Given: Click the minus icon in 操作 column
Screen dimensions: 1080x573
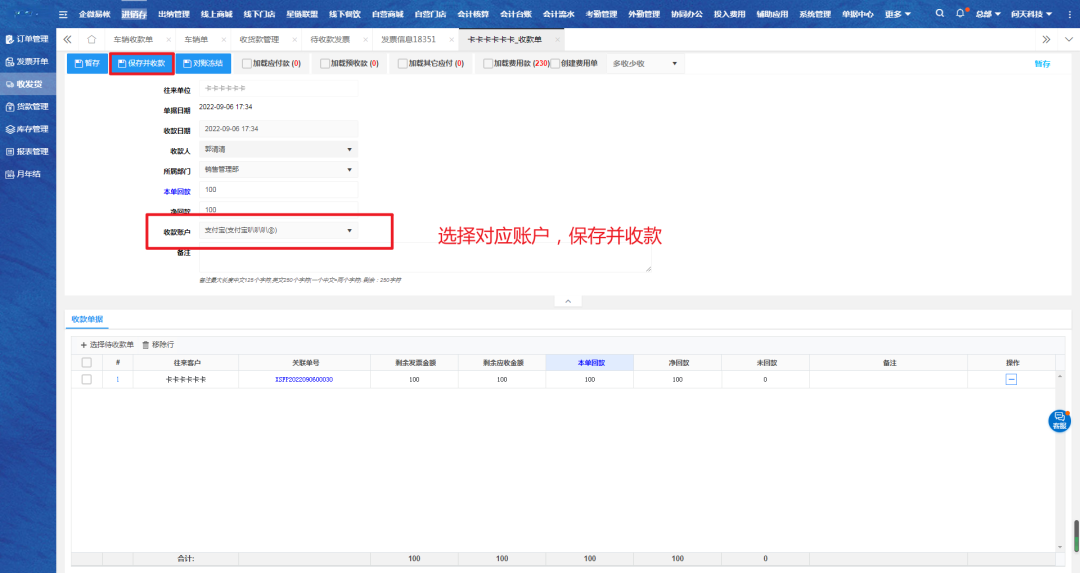Looking at the screenshot, I should tap(1011, 380).
